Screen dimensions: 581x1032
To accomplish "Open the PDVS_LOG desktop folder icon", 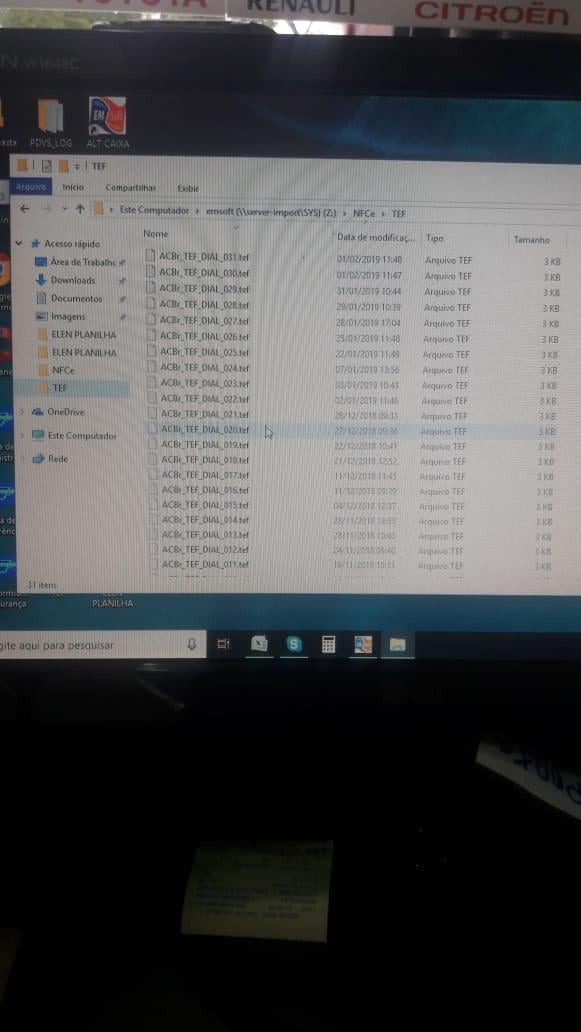I will tap(51, 123).
